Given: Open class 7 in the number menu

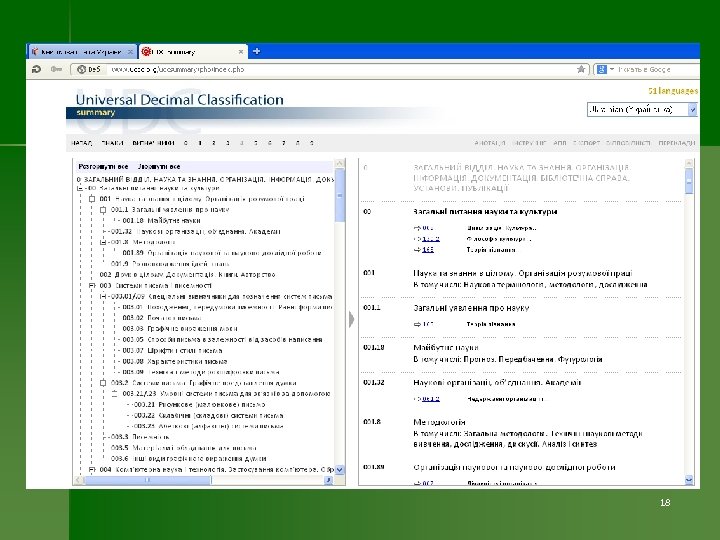Looking at the screenshot, I should [x=283, y=143].
